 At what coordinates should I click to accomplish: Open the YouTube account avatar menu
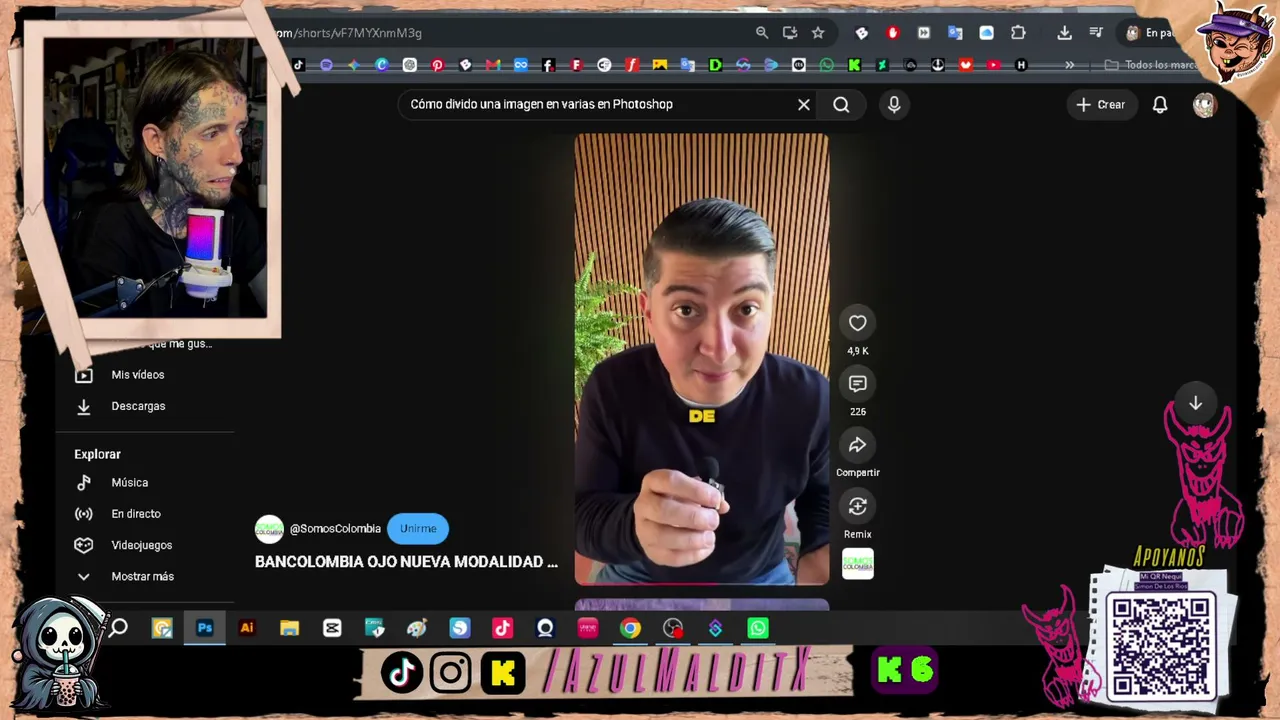coord(1204,104)
